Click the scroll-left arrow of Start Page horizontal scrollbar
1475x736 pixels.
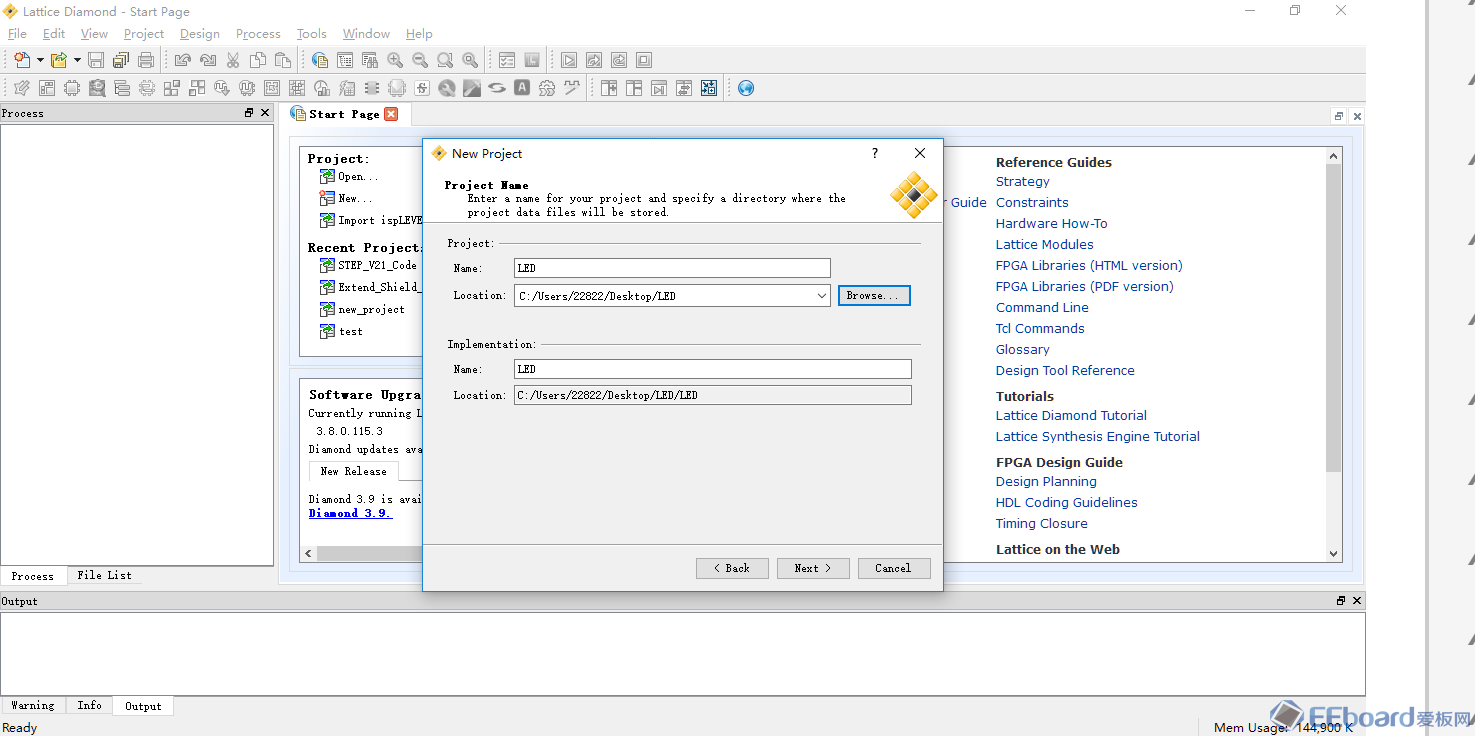[308, 553]
